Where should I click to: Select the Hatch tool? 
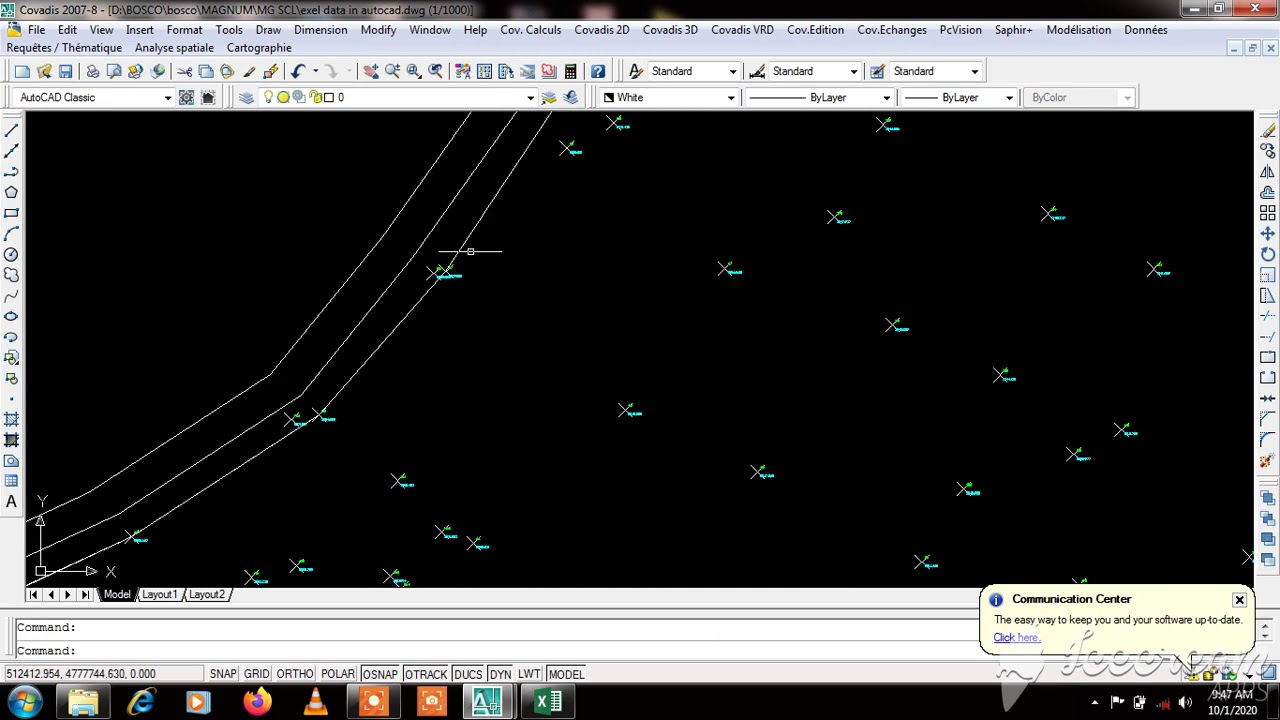tap(11, 419)
